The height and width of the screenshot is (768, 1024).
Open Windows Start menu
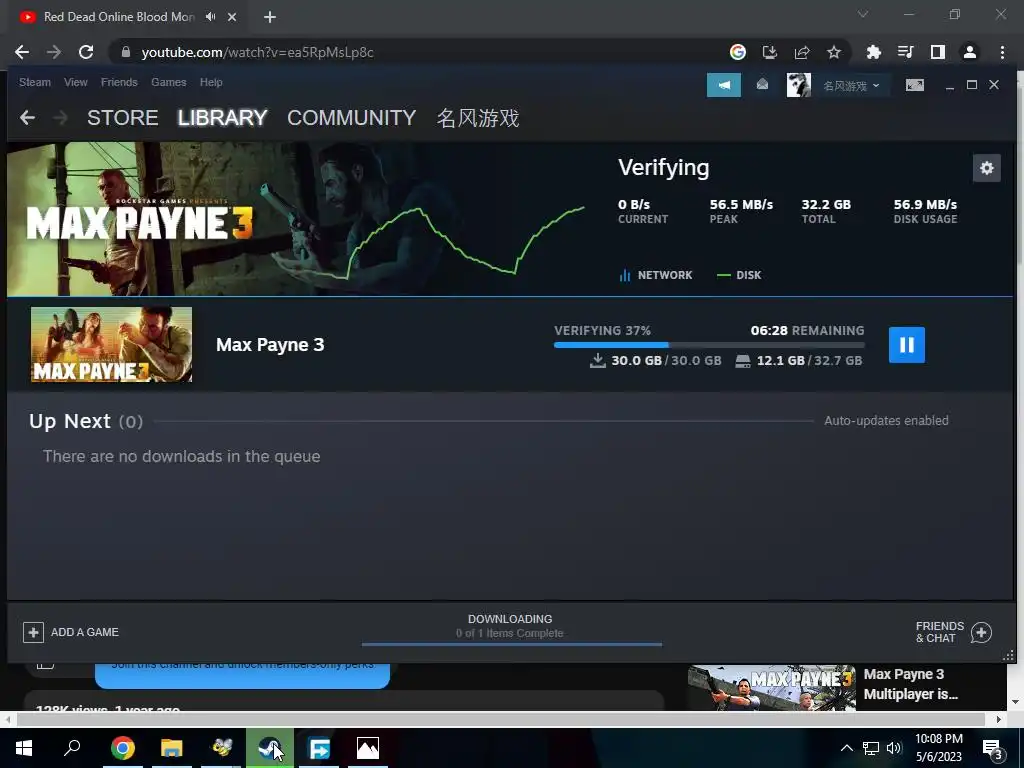click(x=24, y=748)
